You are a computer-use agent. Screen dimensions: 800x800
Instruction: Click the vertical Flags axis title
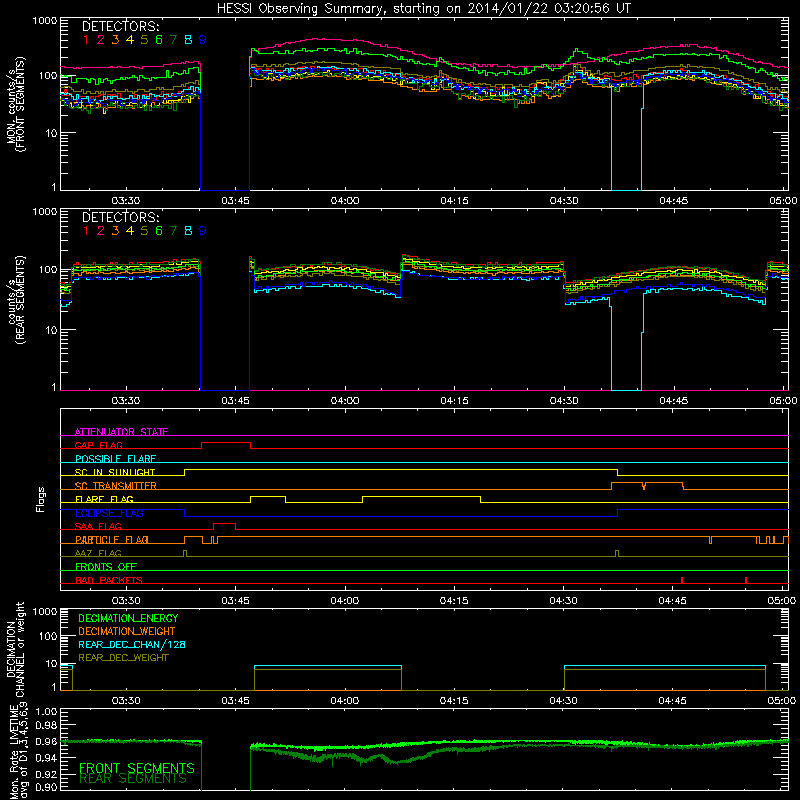click(x=41, y=499)
